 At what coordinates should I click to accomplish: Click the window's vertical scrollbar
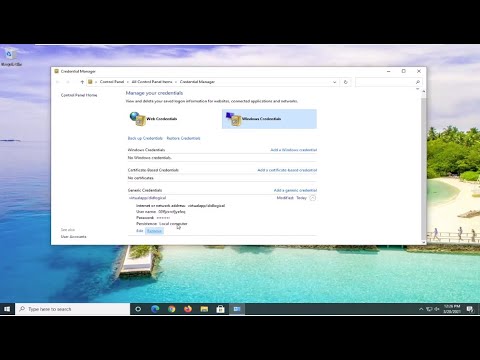[424, 166]
